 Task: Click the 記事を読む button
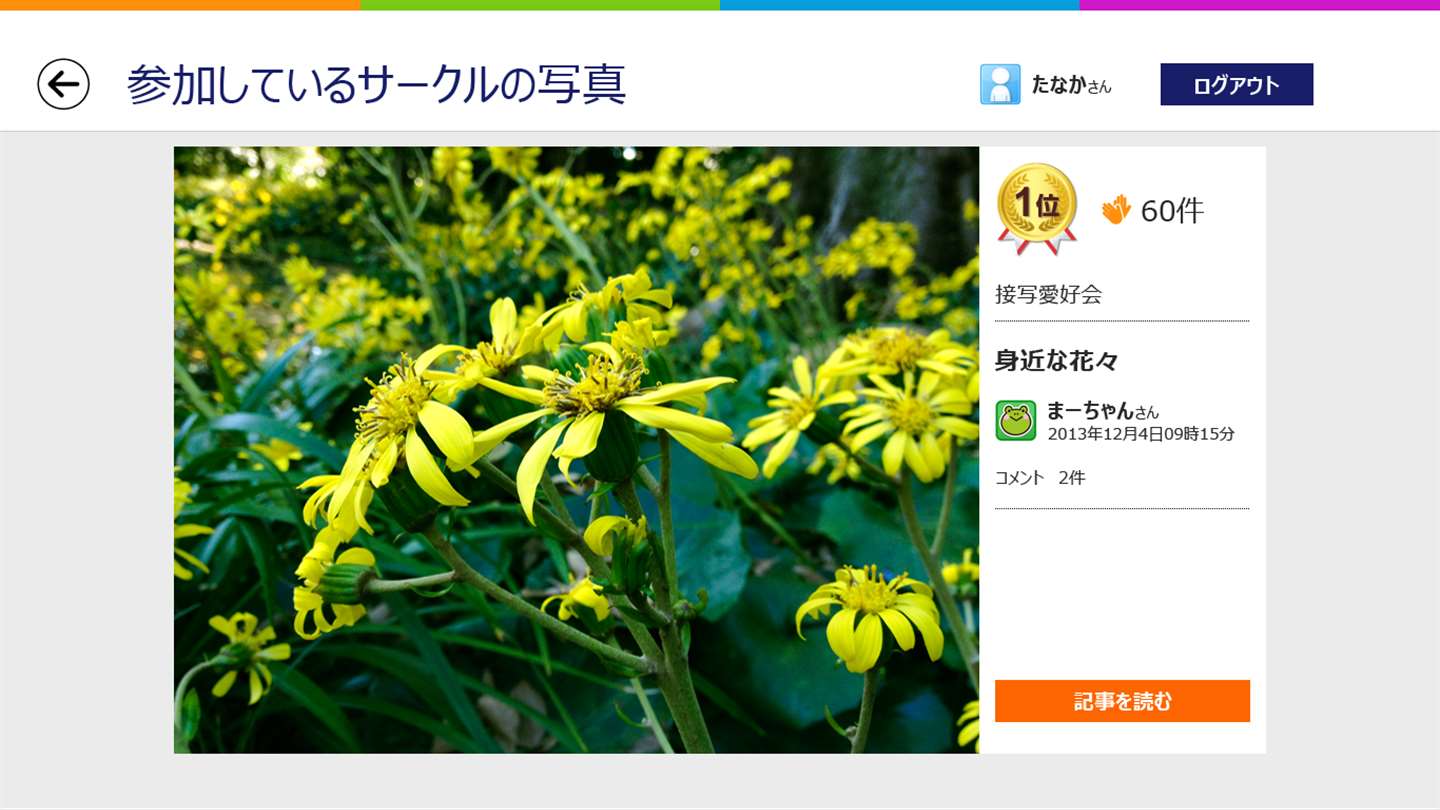point(1122,701)
